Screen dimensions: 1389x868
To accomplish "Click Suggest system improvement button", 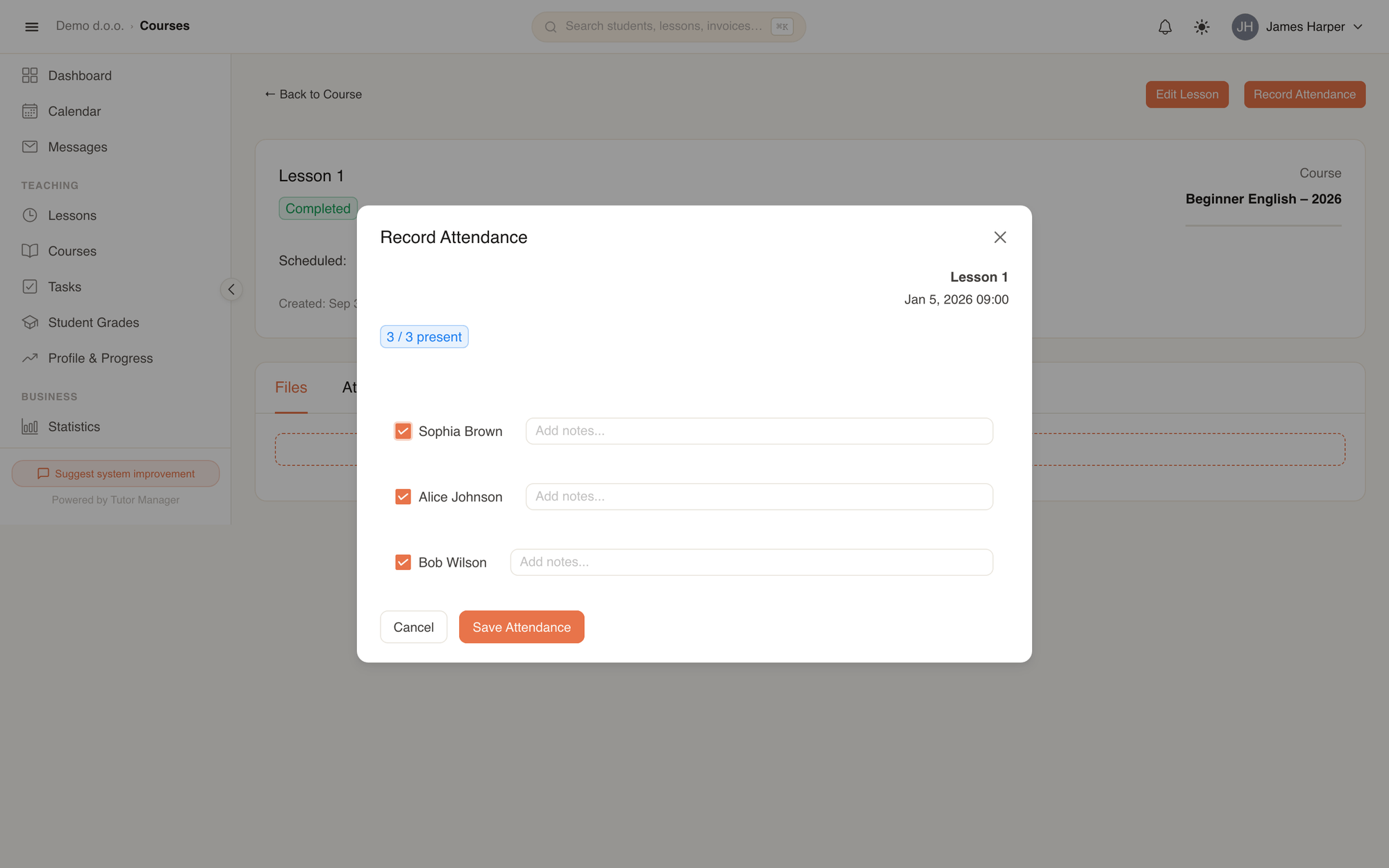I will click(115, 474).
